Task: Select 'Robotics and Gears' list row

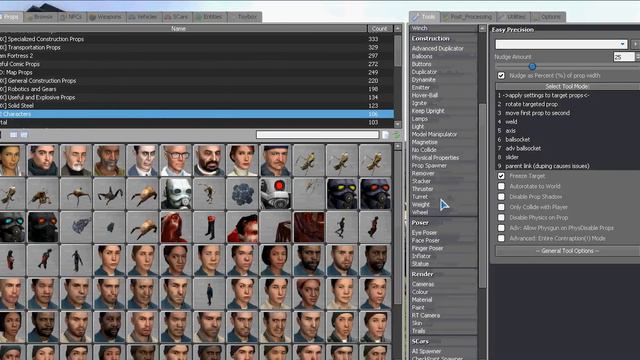Action: (x=197, y=89)
